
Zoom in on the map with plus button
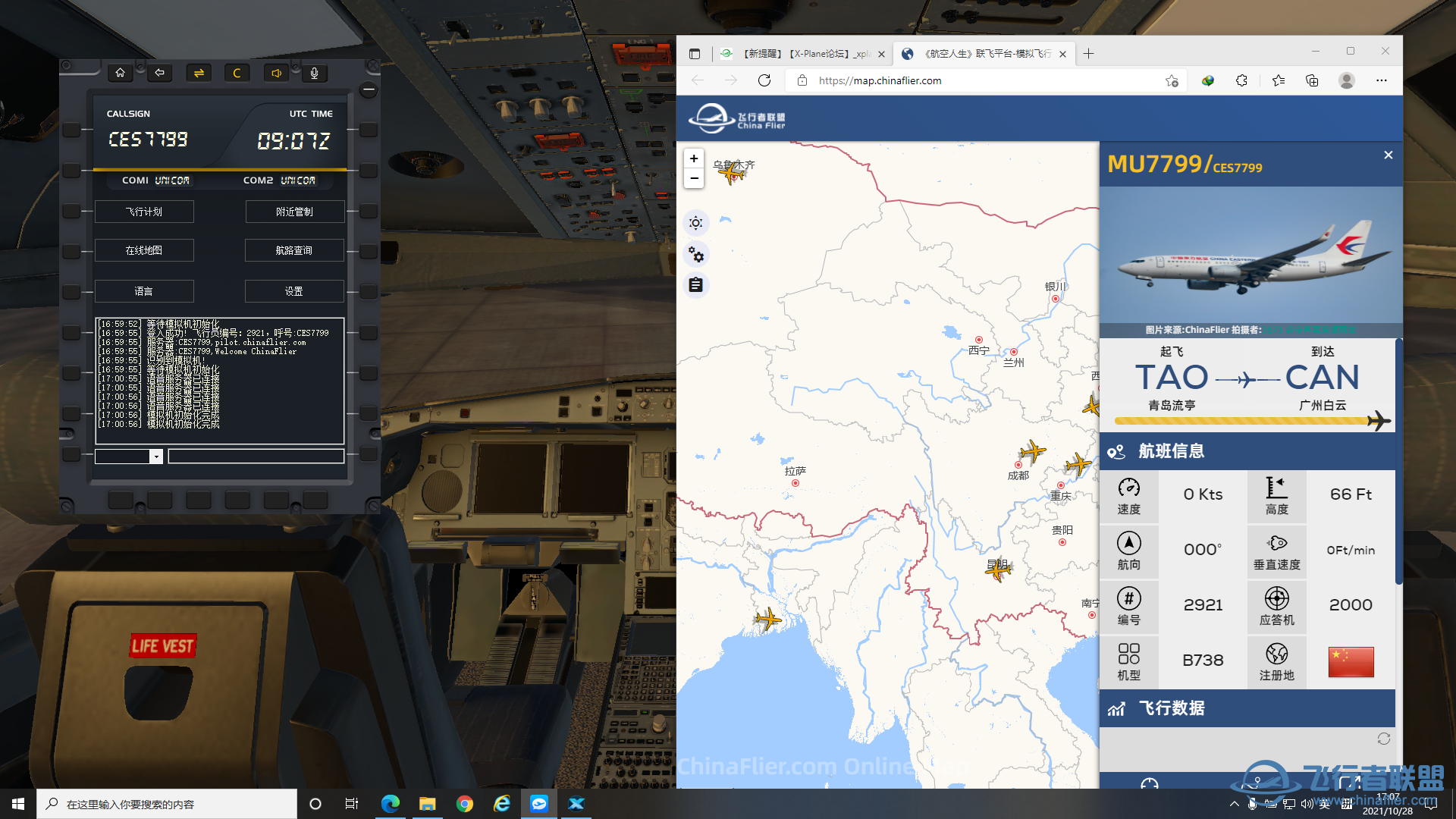point(694,158)
